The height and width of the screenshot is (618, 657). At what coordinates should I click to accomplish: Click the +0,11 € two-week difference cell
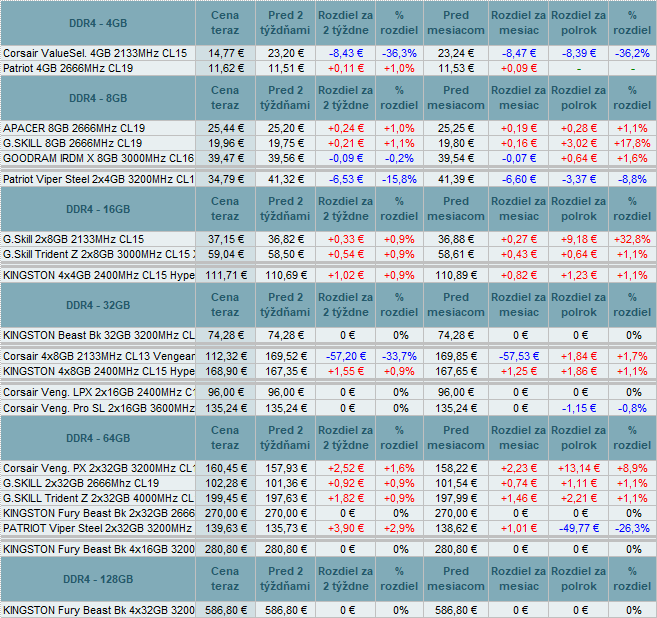pyautogui.click(x=346, y=68)
